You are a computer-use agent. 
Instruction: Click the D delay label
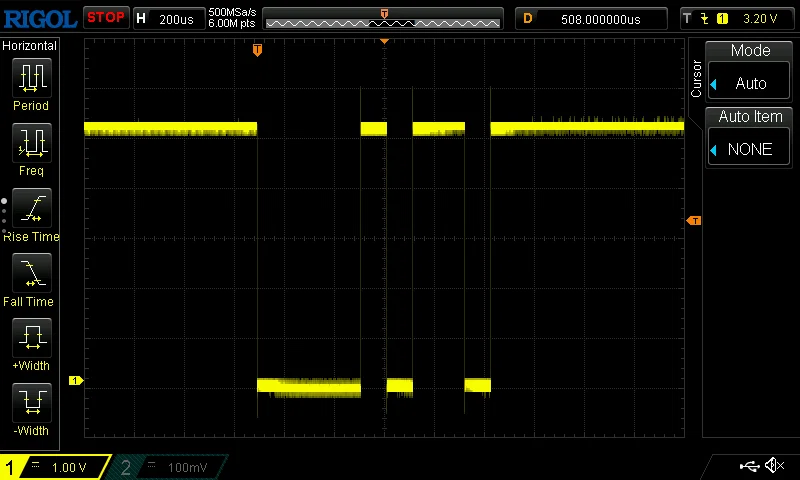528,19
